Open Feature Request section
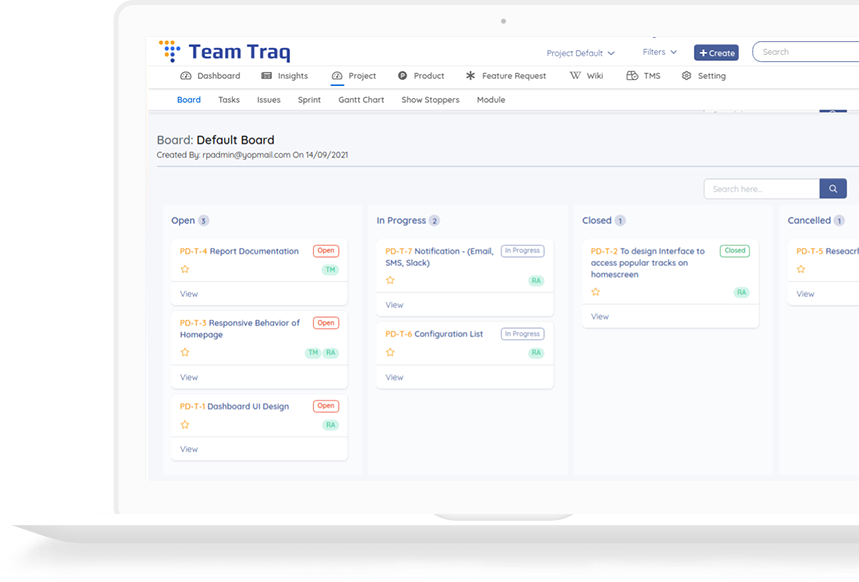The width and height of the screenshot is (859, 582). (506, 76)
